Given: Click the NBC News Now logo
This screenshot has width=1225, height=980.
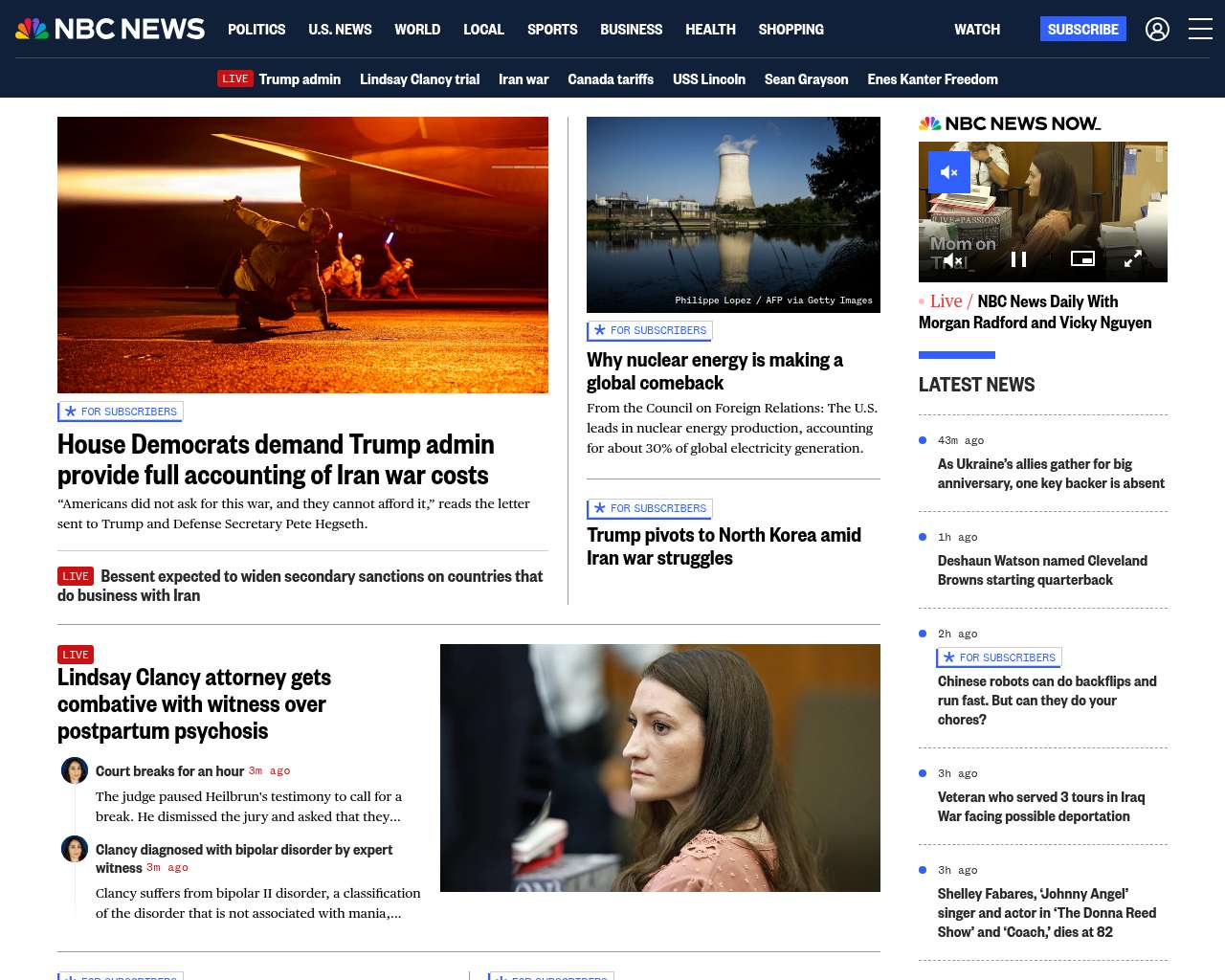Looking at the screenshot, I should click(1010, 123).
